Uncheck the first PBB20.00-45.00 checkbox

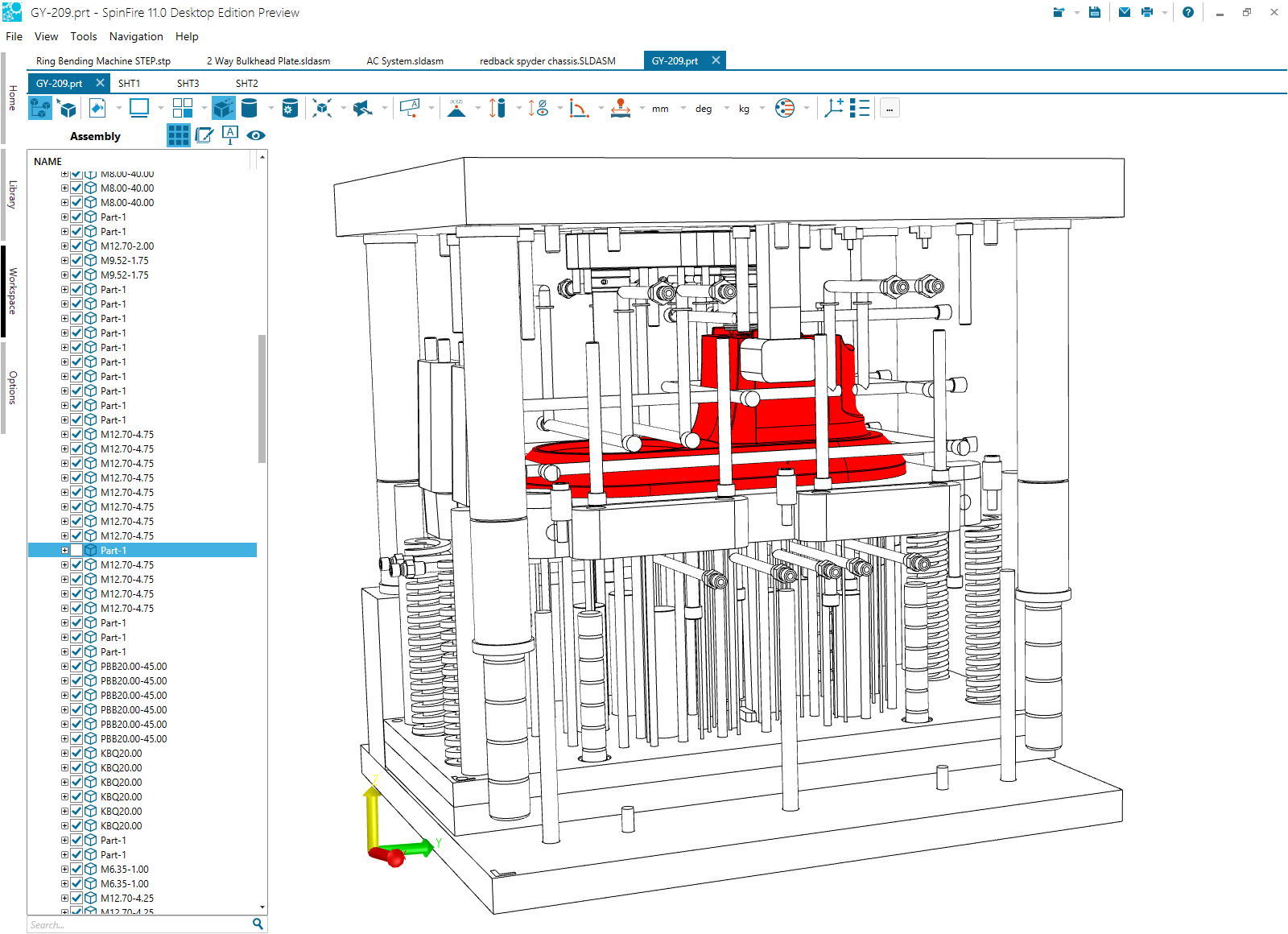(x=76, y=666)
